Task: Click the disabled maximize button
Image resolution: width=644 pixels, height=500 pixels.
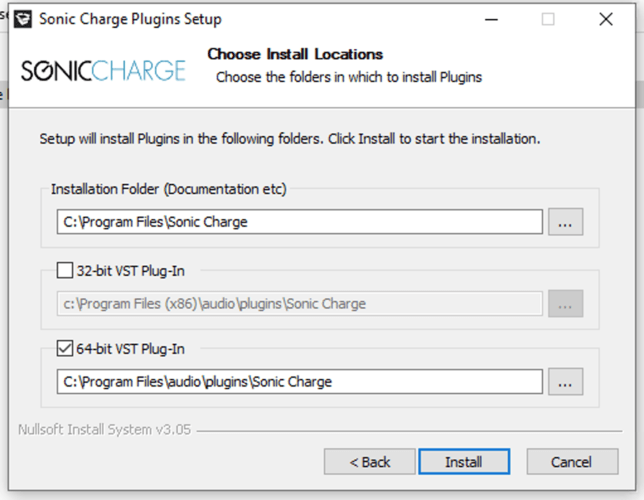Action: tap(548, 19)
